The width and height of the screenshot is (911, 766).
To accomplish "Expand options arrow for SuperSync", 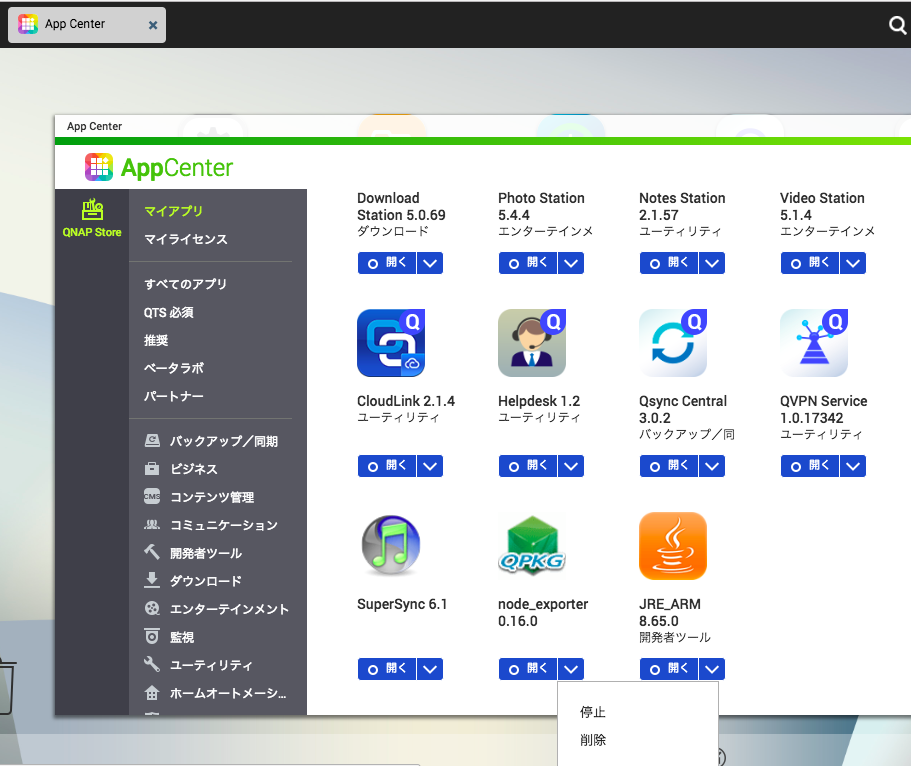I will point(430,669).
